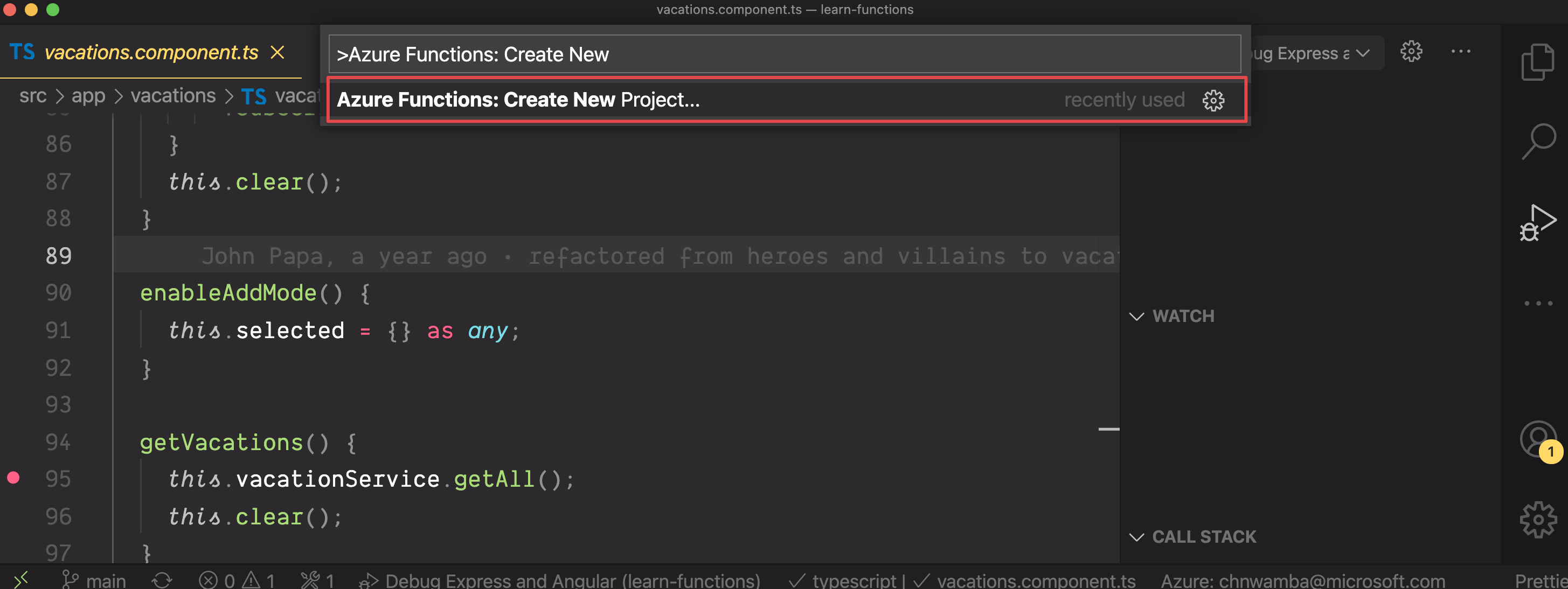Viewport: 1568px width, 589px height.
Task: Open the Run and Debug view icon
Action: point(1538,223)
